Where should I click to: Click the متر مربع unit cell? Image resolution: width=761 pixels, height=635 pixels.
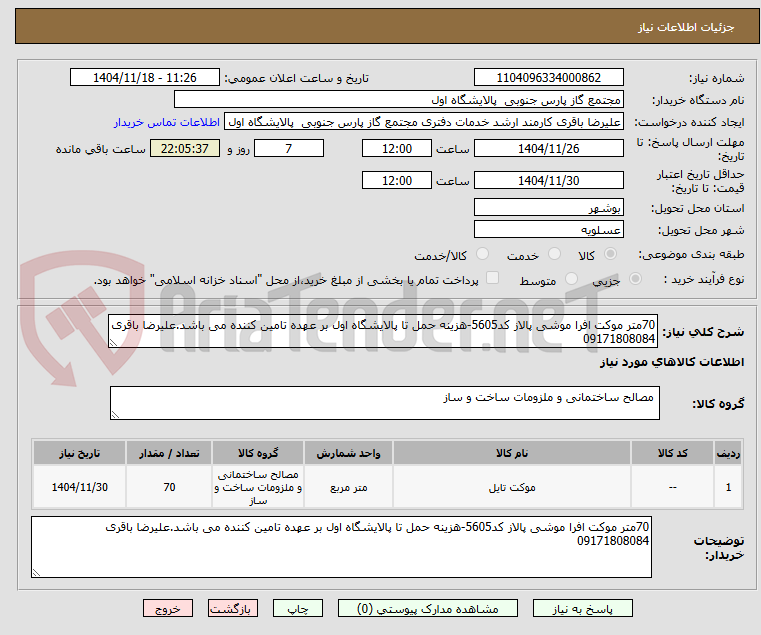[348, 487]
